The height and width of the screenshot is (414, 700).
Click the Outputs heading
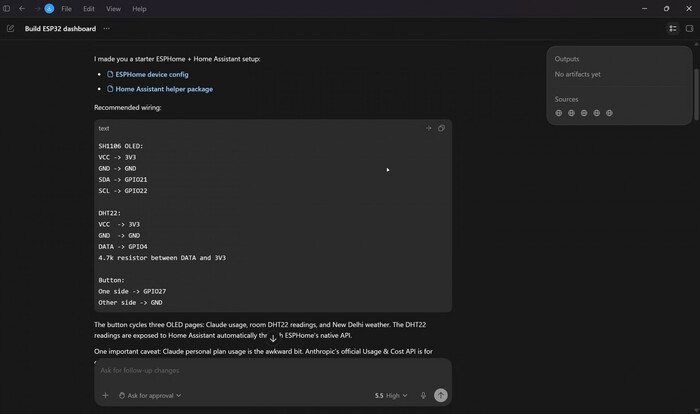point(567,59)
